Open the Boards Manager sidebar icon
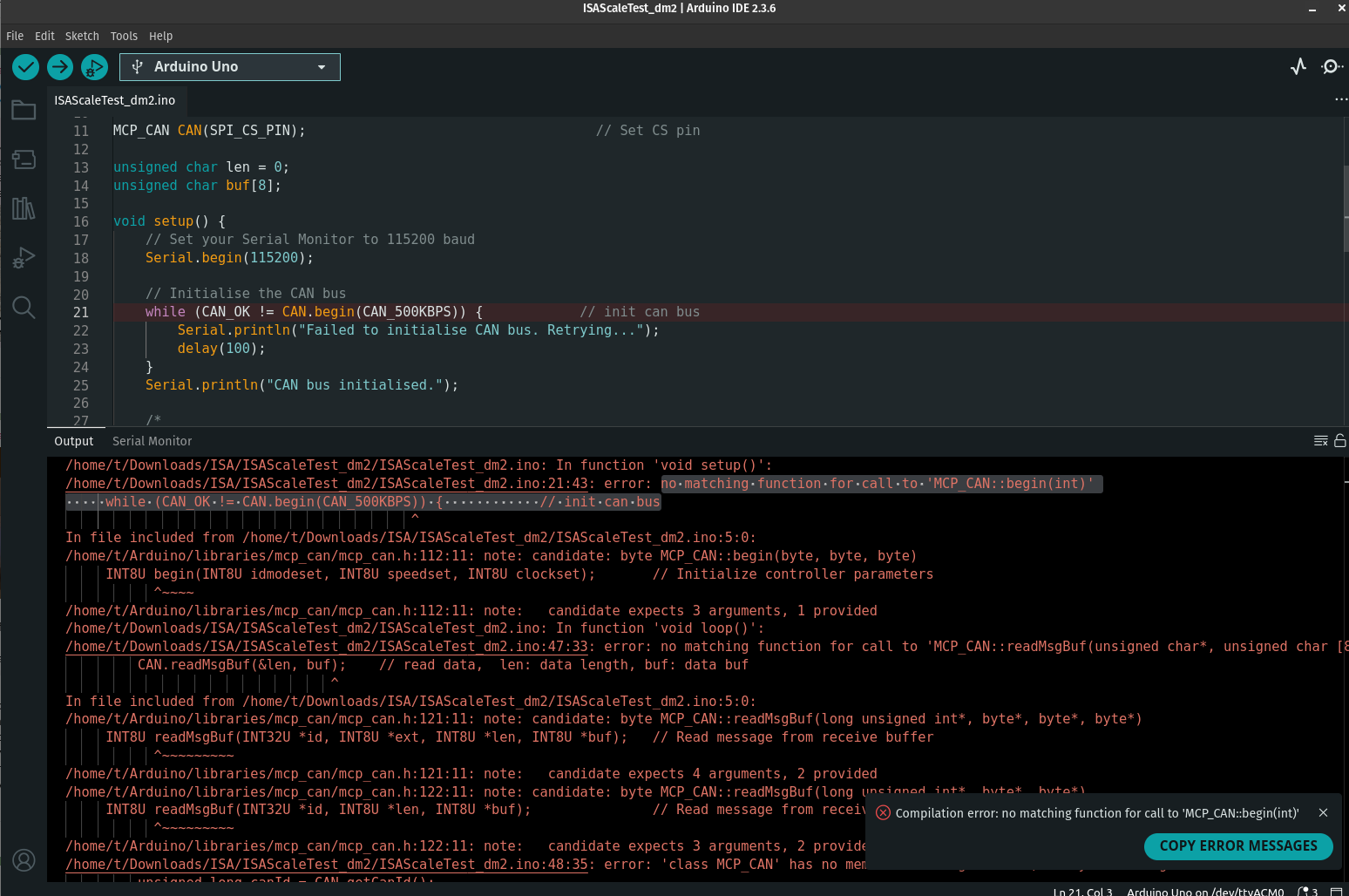The image size is (1349, 896). pos(24,160)
